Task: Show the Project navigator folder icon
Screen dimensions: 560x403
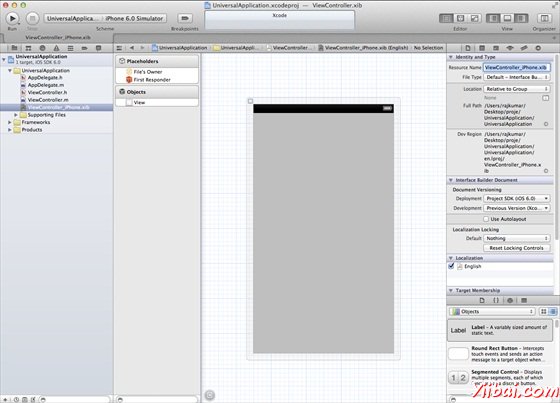Action: click(x=14, y=48)
